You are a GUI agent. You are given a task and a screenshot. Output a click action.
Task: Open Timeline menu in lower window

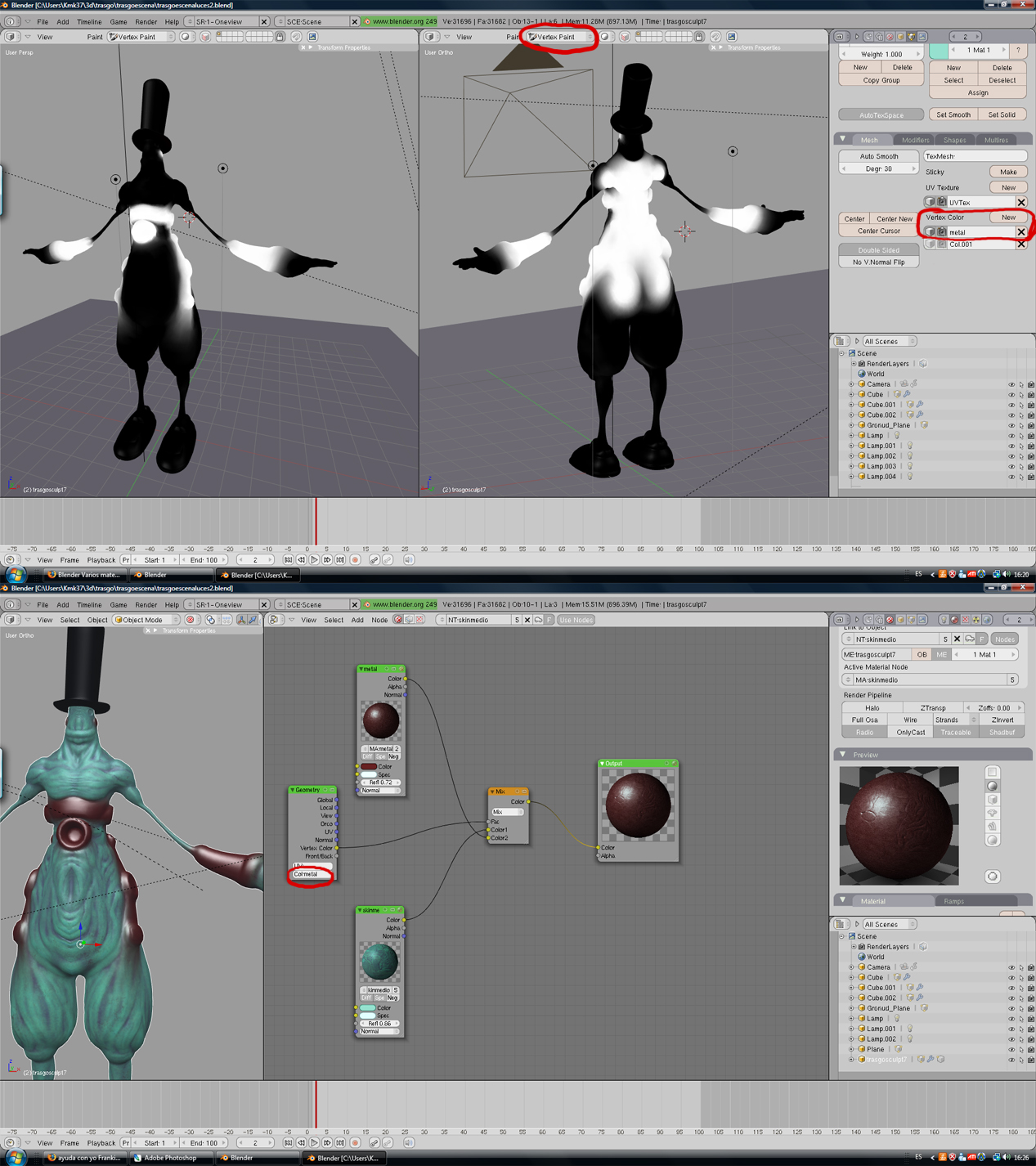[89, 605]
